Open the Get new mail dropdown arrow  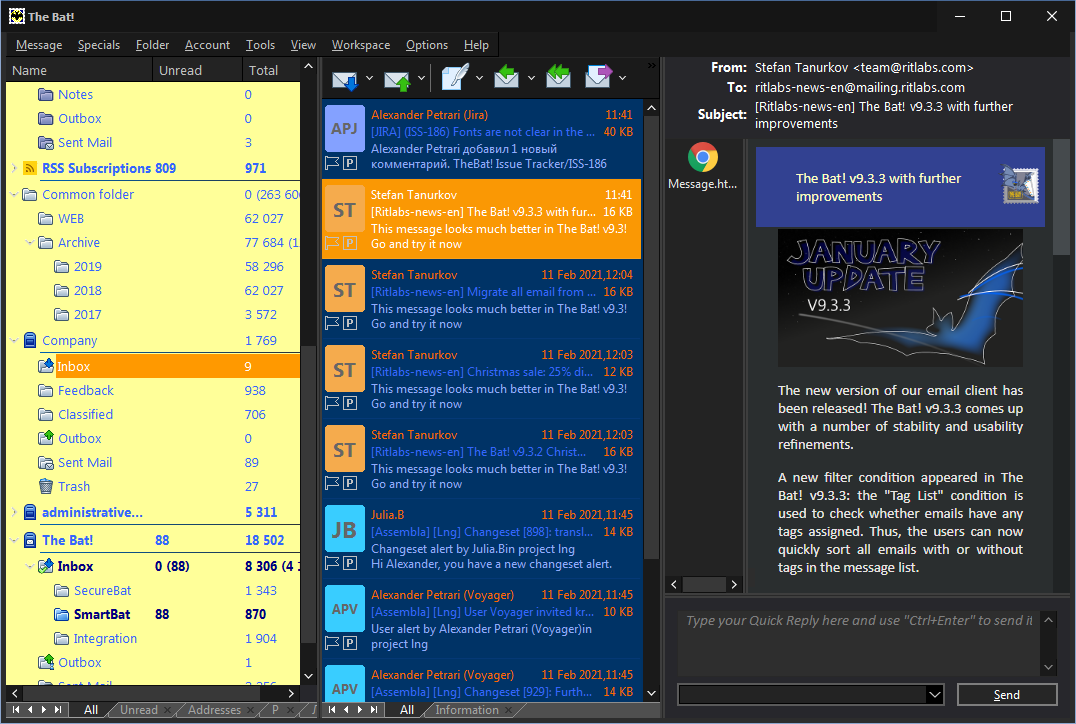pyautogui.click(x=369, y=78)
